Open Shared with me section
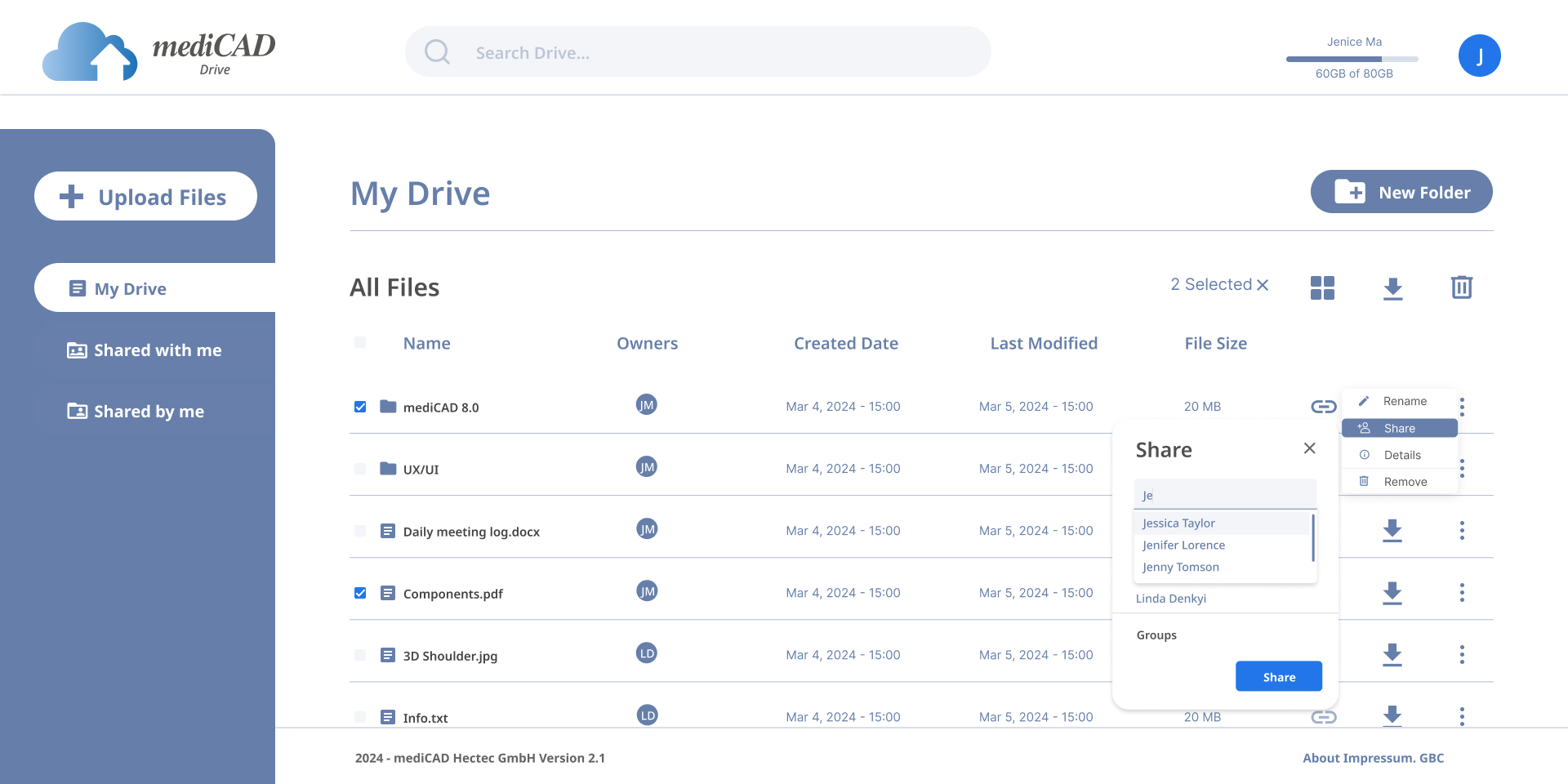 145,350
